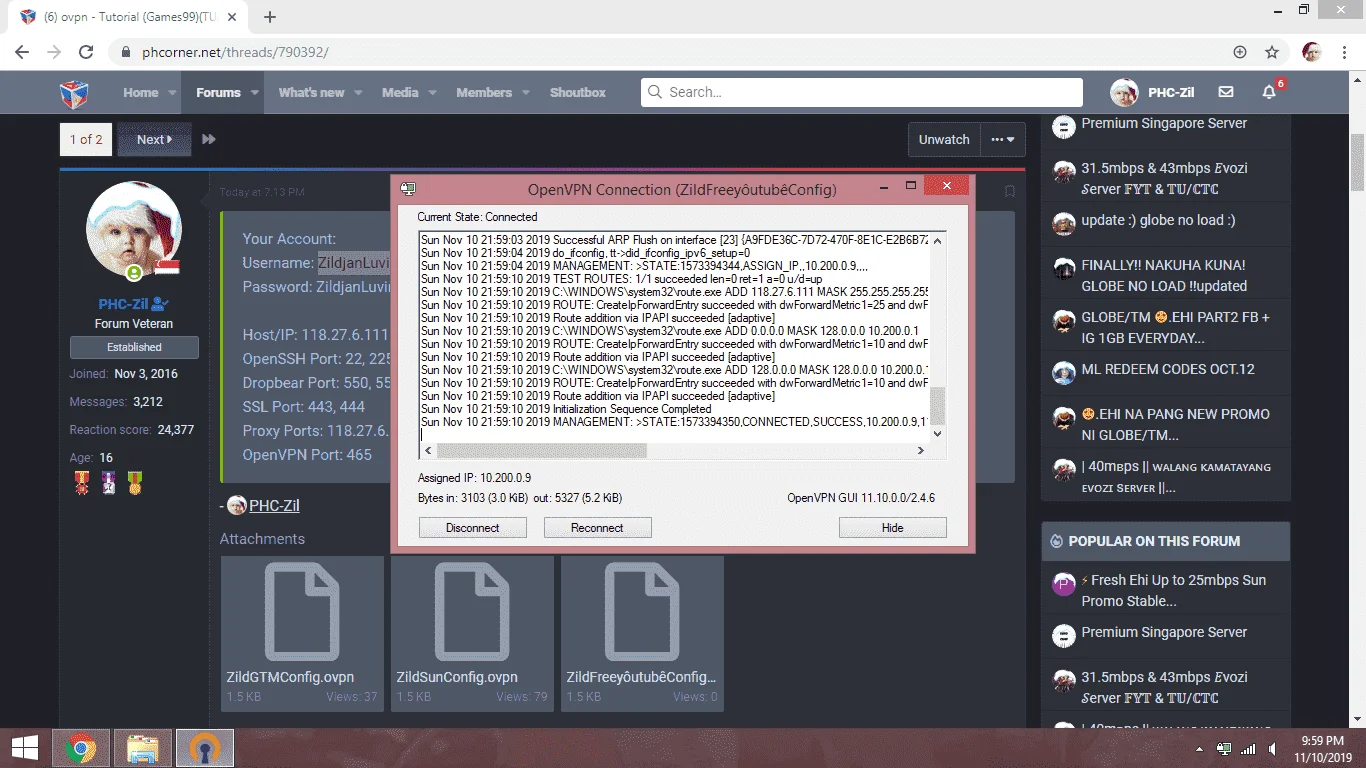Open Chrome's three-dot menu
The width and height of the screenshot is (1366, 768).
[1342, 52]
